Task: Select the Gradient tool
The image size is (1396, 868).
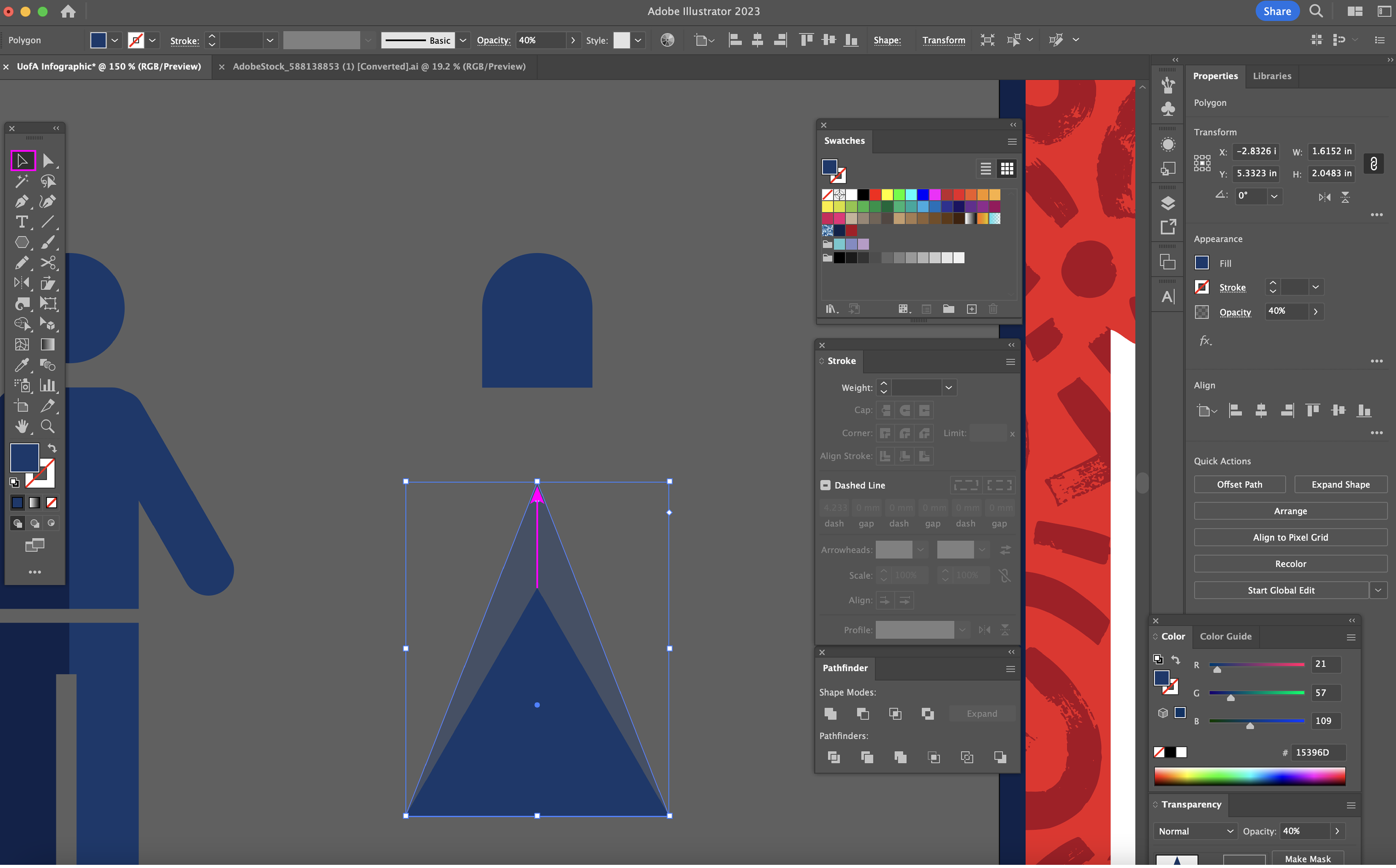Action: [x=48, y=344]
